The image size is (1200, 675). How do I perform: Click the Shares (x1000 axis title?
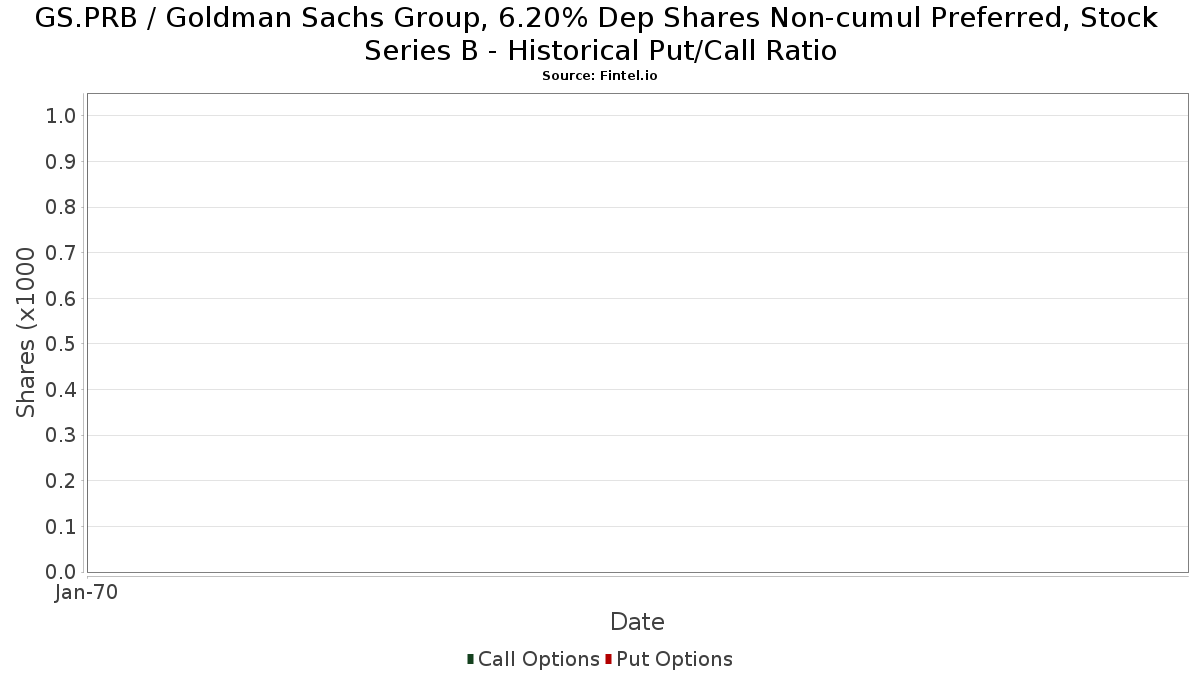pos(26,333)
